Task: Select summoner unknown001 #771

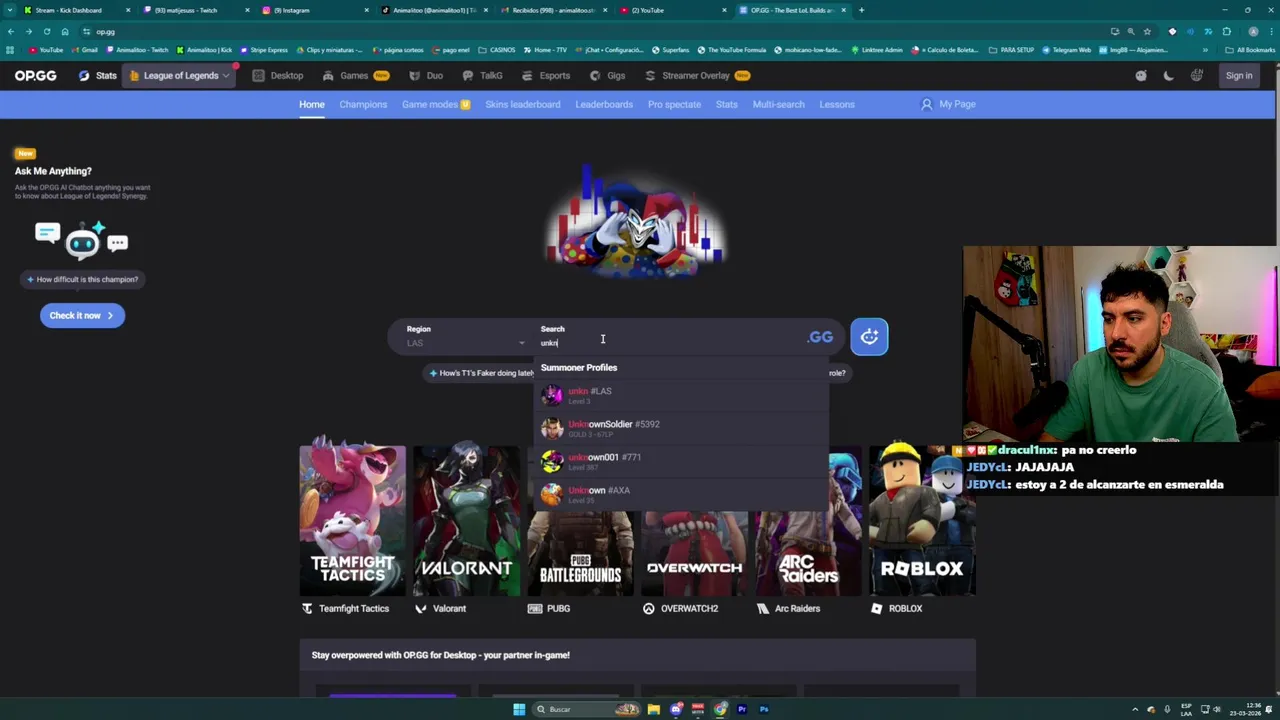Action: pos(680,462)
